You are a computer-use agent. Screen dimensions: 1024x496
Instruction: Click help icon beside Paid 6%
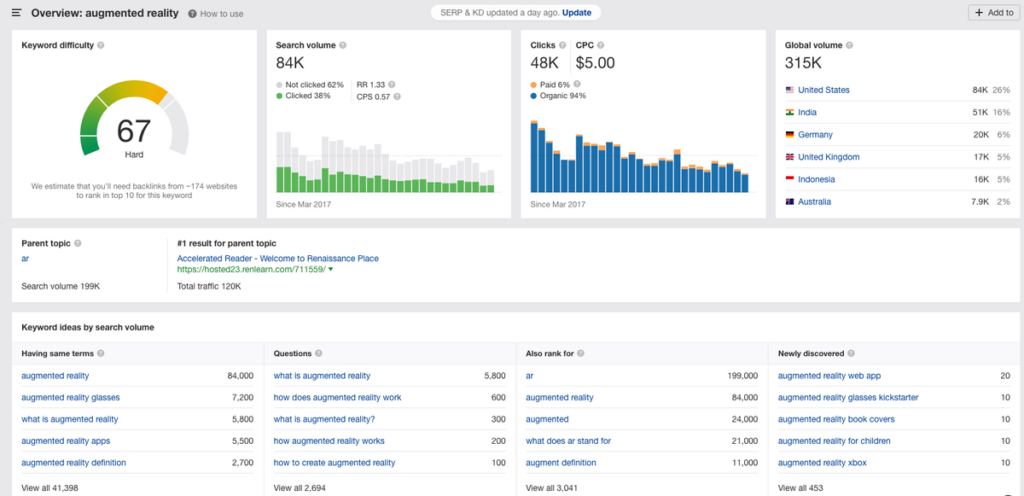pos(577,84)
